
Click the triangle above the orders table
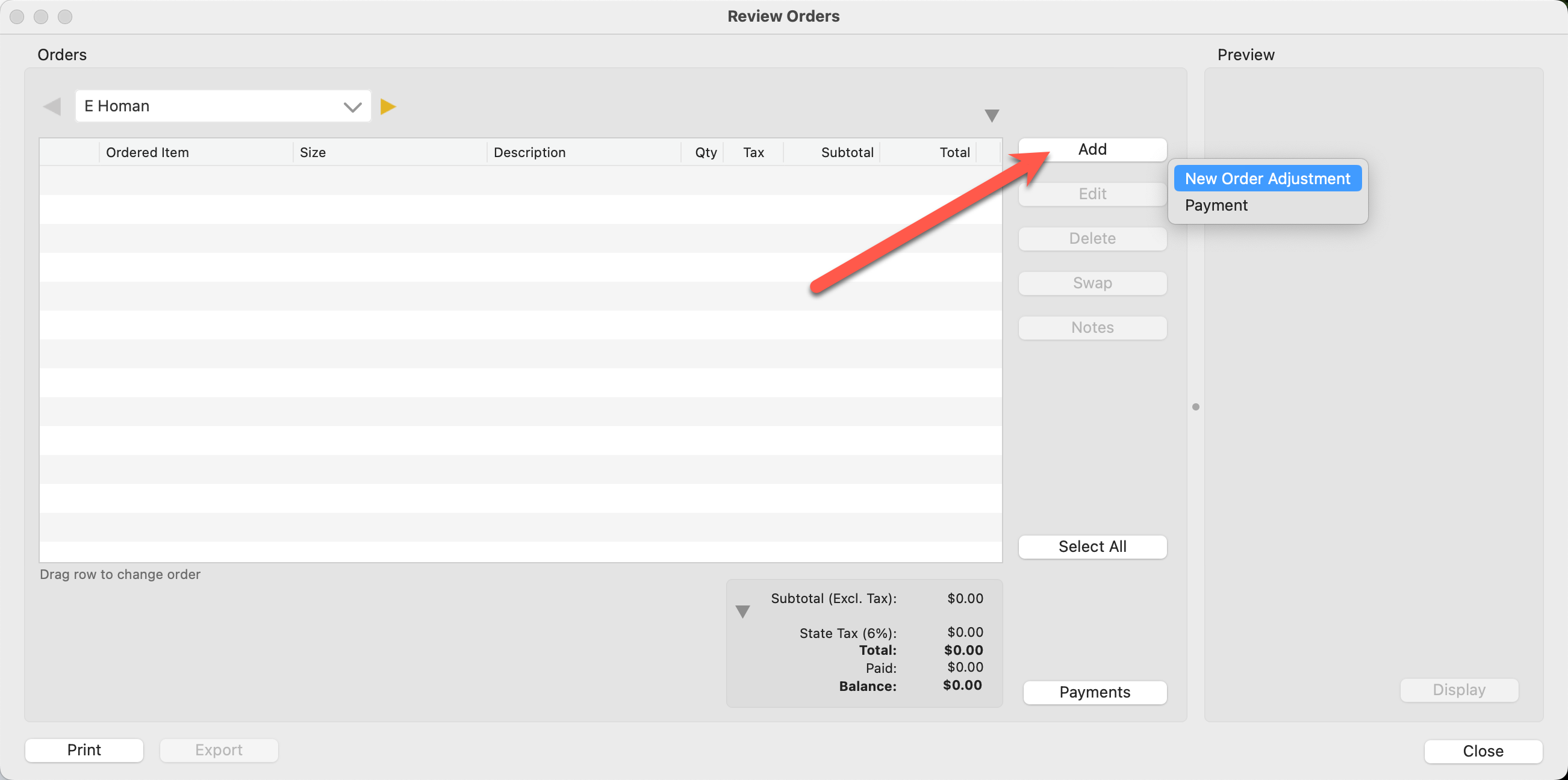(992, 116)
